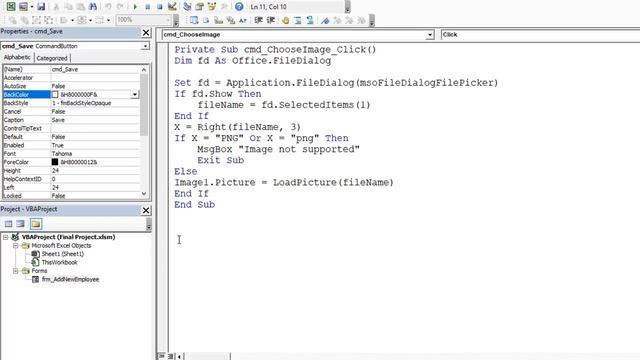Outdent the selected code lines
Viewport: 640px width, 360px height.
click(270, 20)
